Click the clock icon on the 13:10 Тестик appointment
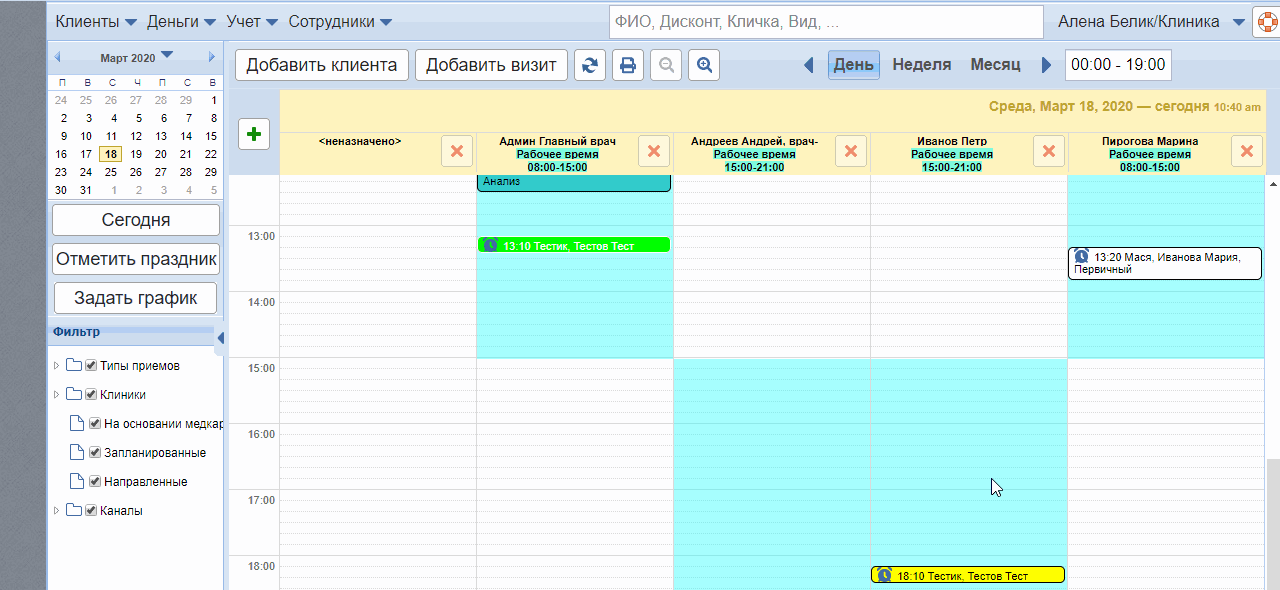 490,245
